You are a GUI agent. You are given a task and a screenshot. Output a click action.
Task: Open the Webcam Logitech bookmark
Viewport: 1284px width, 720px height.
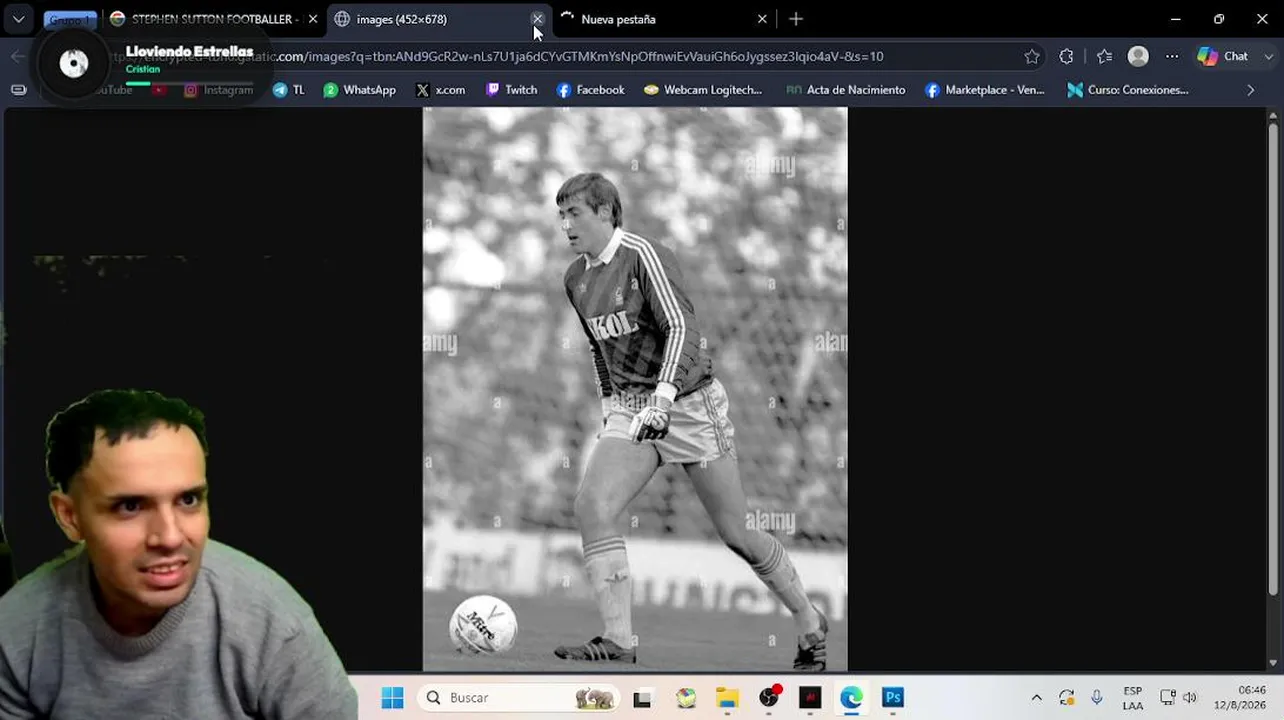pyautogui.click(x=702, y=90)
